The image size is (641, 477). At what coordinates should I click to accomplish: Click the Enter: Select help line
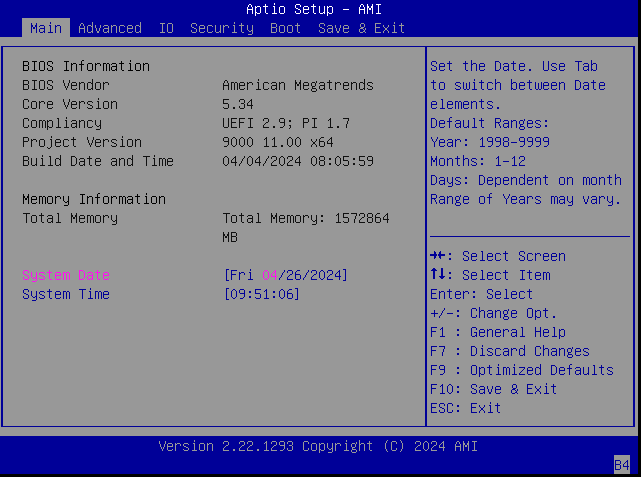(482, 294)
